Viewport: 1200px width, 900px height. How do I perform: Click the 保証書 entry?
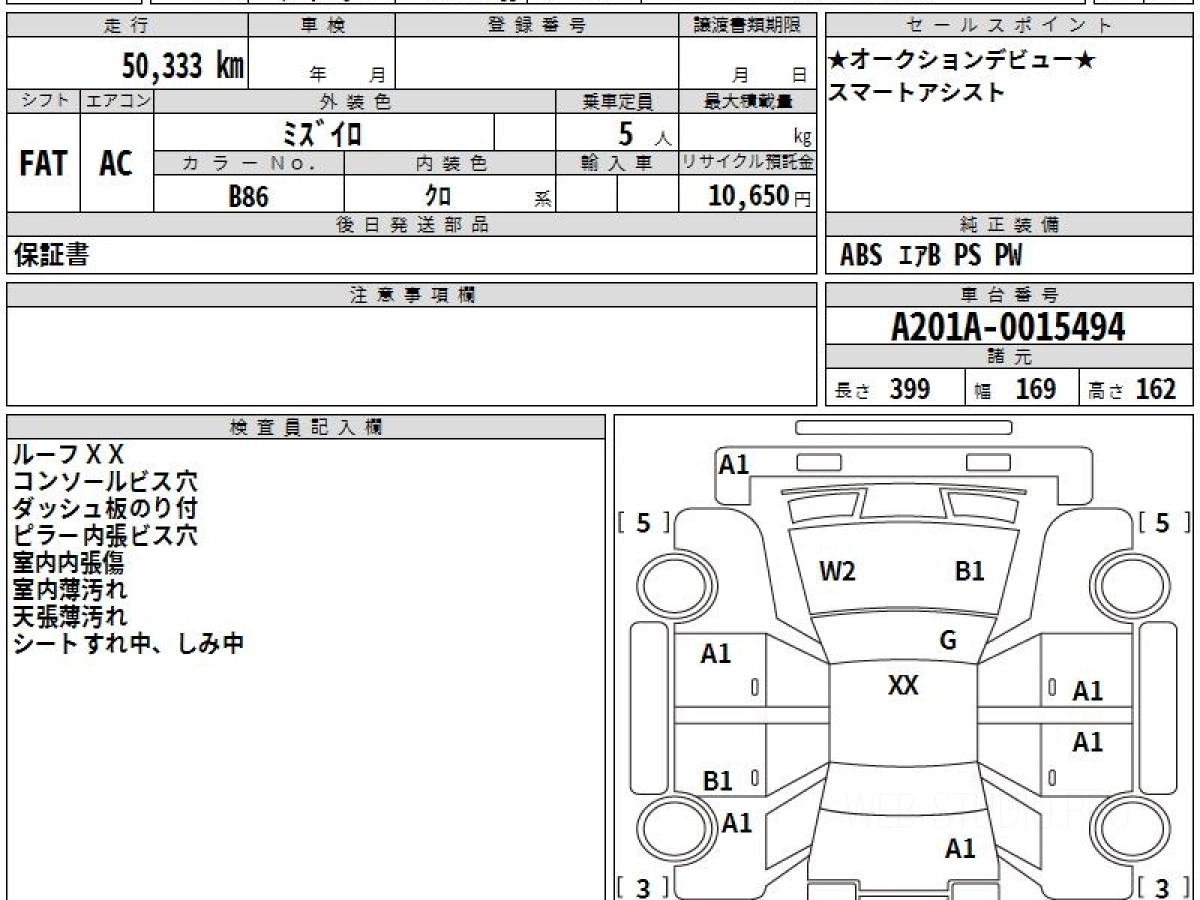[x=51, y=255]
